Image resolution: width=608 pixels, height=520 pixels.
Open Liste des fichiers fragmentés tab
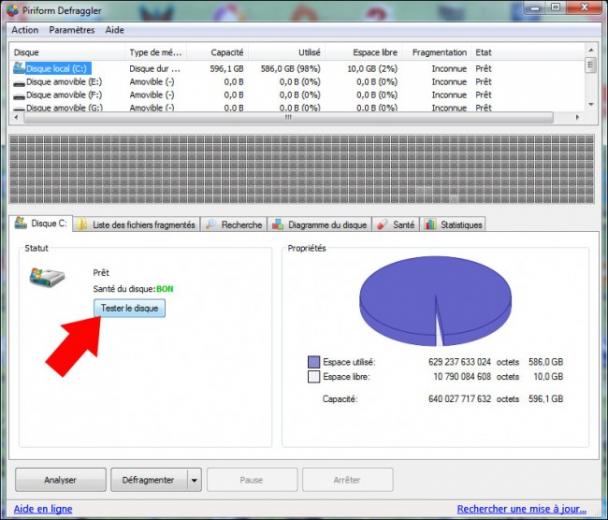[136, 225]
